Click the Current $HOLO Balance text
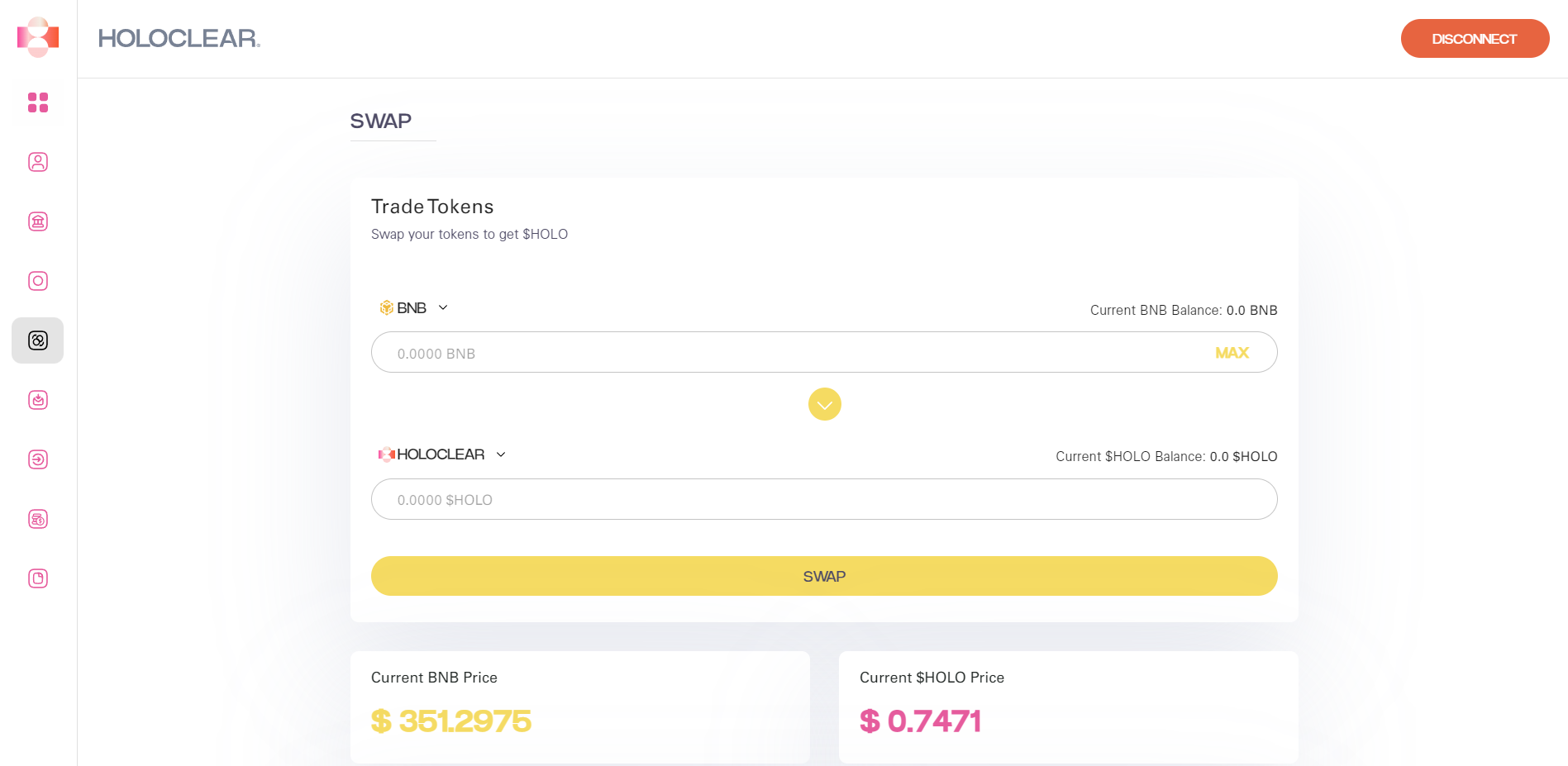This screenshot has width=1568, height=766. (1166, 456)
